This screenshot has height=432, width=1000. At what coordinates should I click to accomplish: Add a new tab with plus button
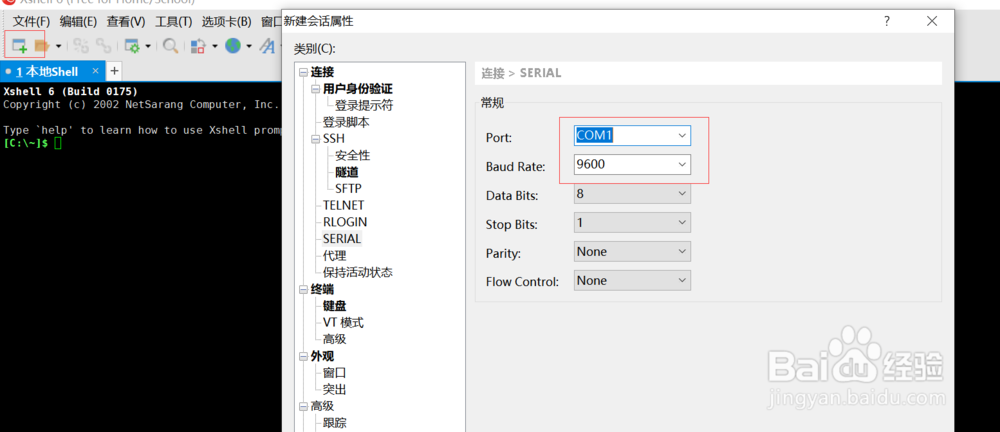point(114,71)
